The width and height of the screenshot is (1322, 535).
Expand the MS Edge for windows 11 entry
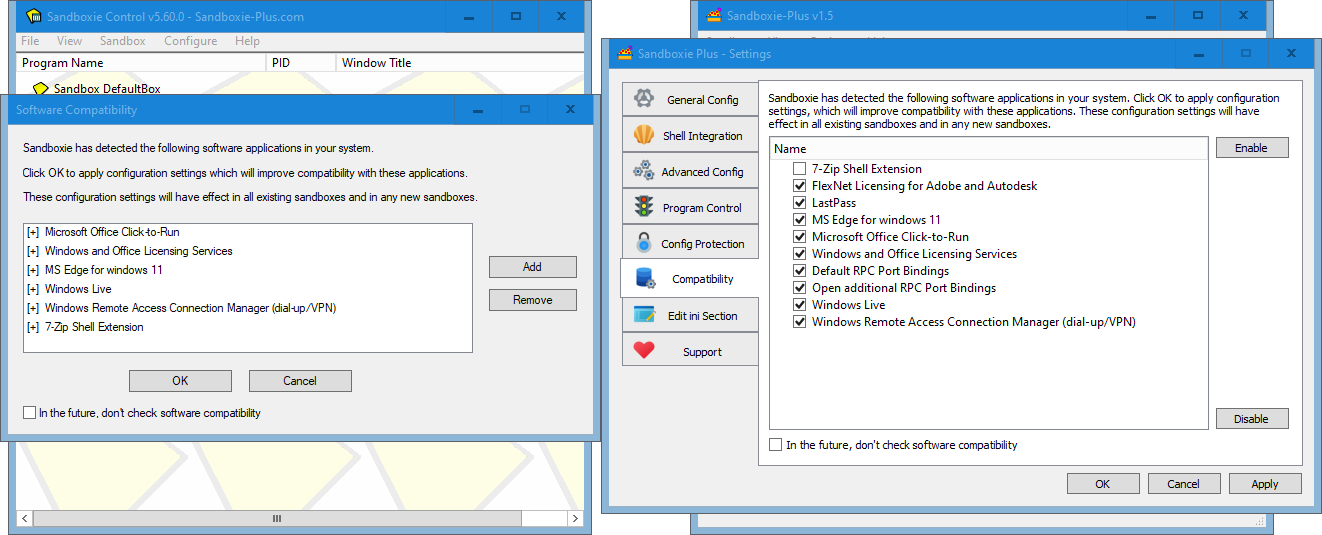[x=33, y=270]
